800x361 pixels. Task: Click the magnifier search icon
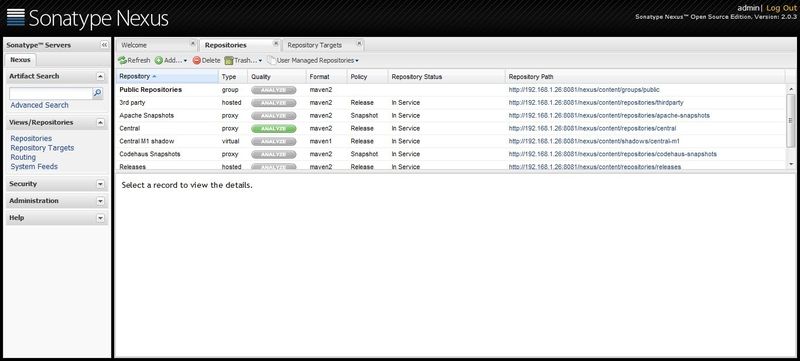[x=97, y=93]
